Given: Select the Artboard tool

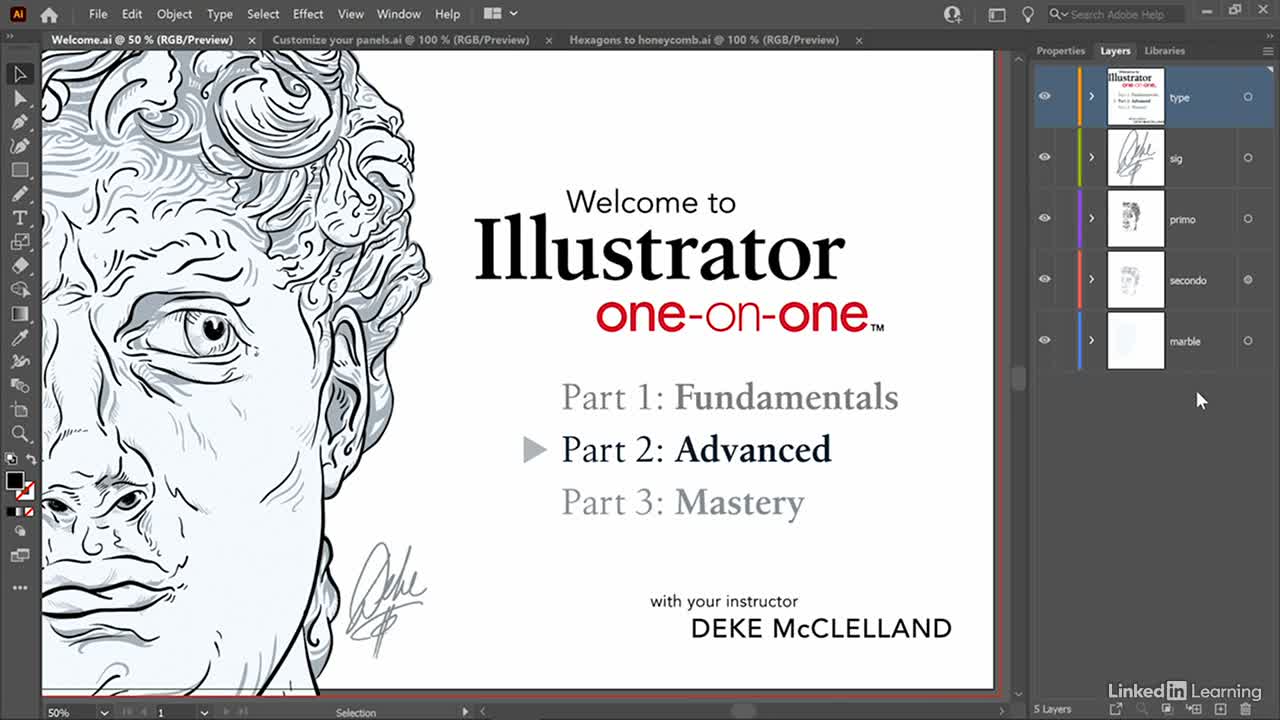Looking at the screenshot, I should point(19,410).
